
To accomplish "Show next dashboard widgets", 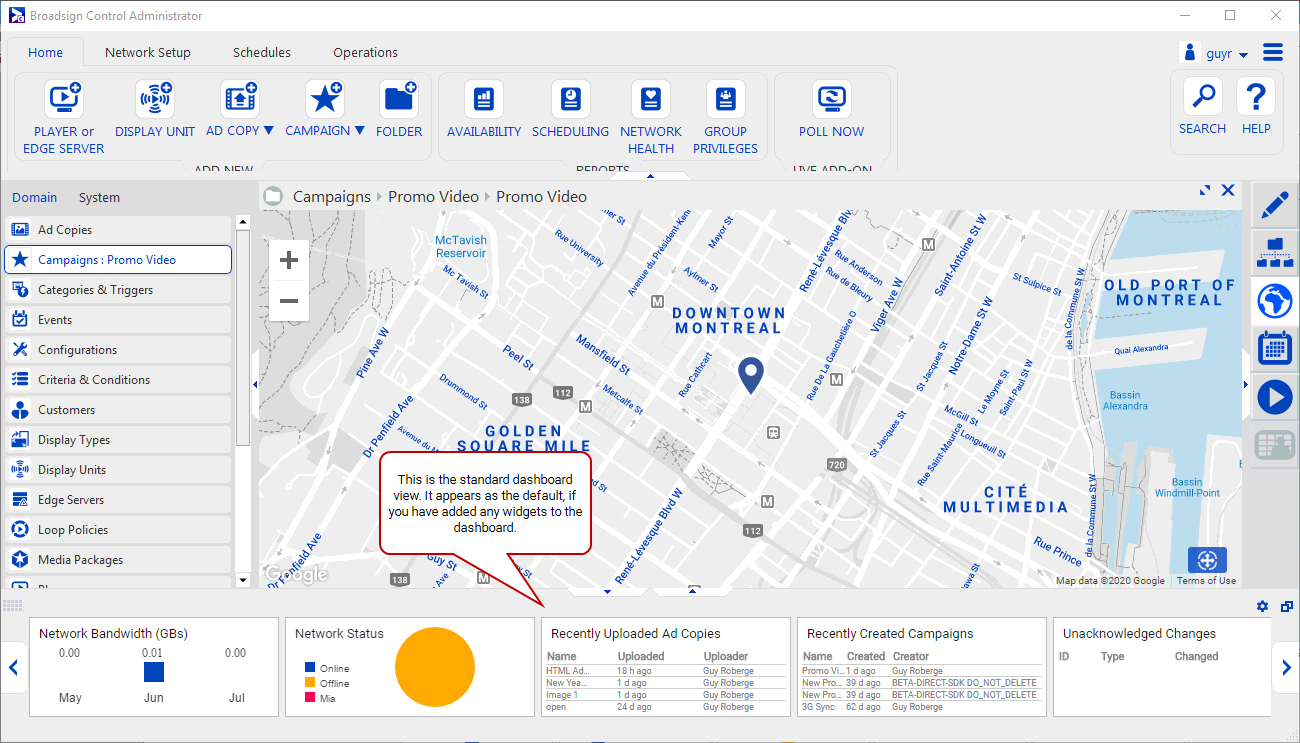I will pos(1286,668).
